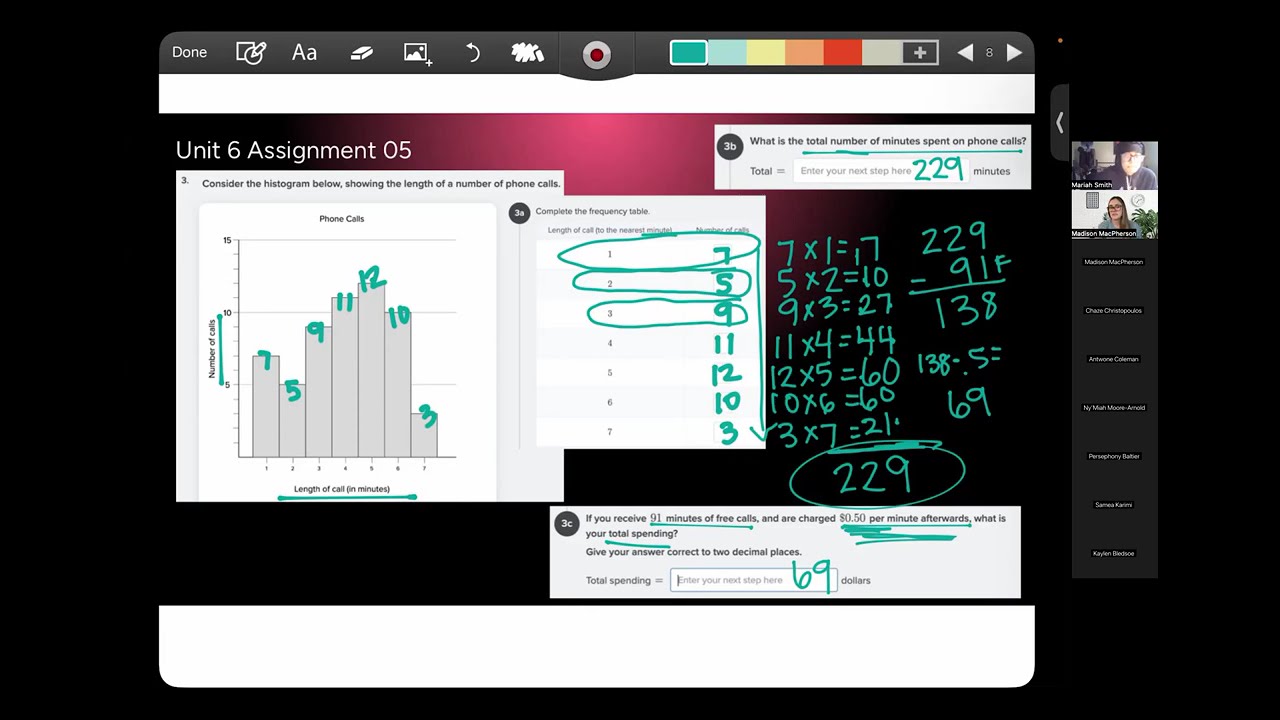Viewport: 1280px width, 720px height.
Task: Click the 'Number of calls' y-axis label
Action: point(212,349)
